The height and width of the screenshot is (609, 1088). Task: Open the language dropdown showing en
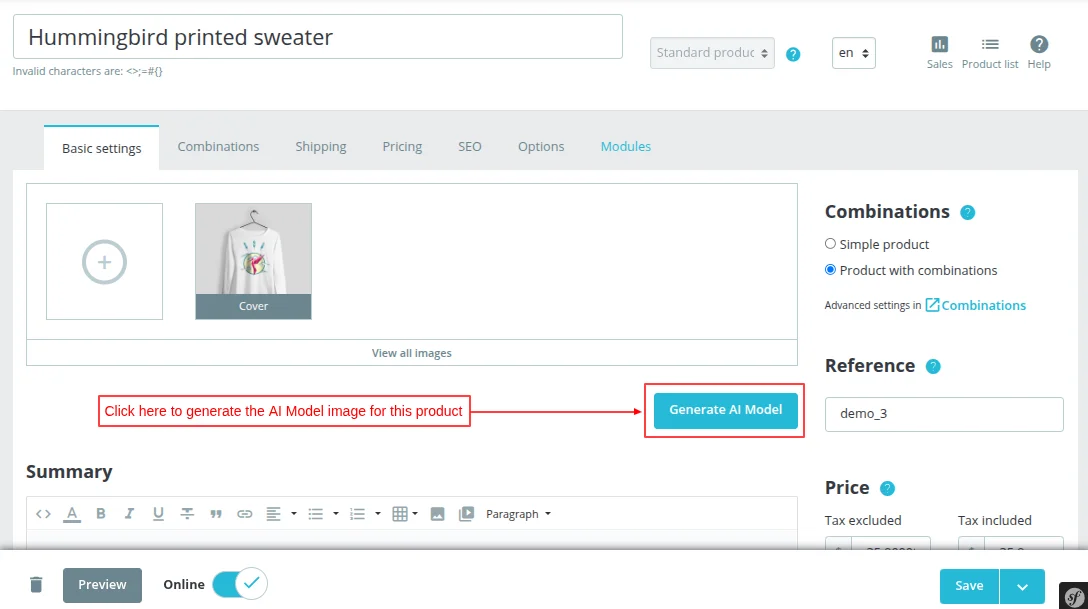click(854, 52)
